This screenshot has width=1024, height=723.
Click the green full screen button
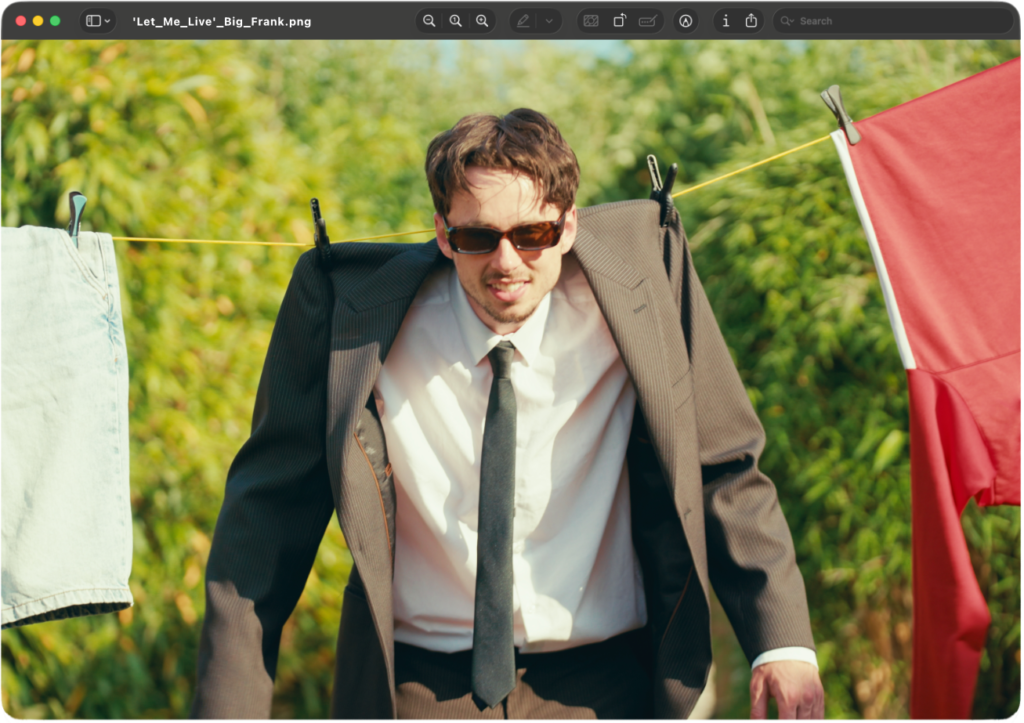tap(55, 21)
